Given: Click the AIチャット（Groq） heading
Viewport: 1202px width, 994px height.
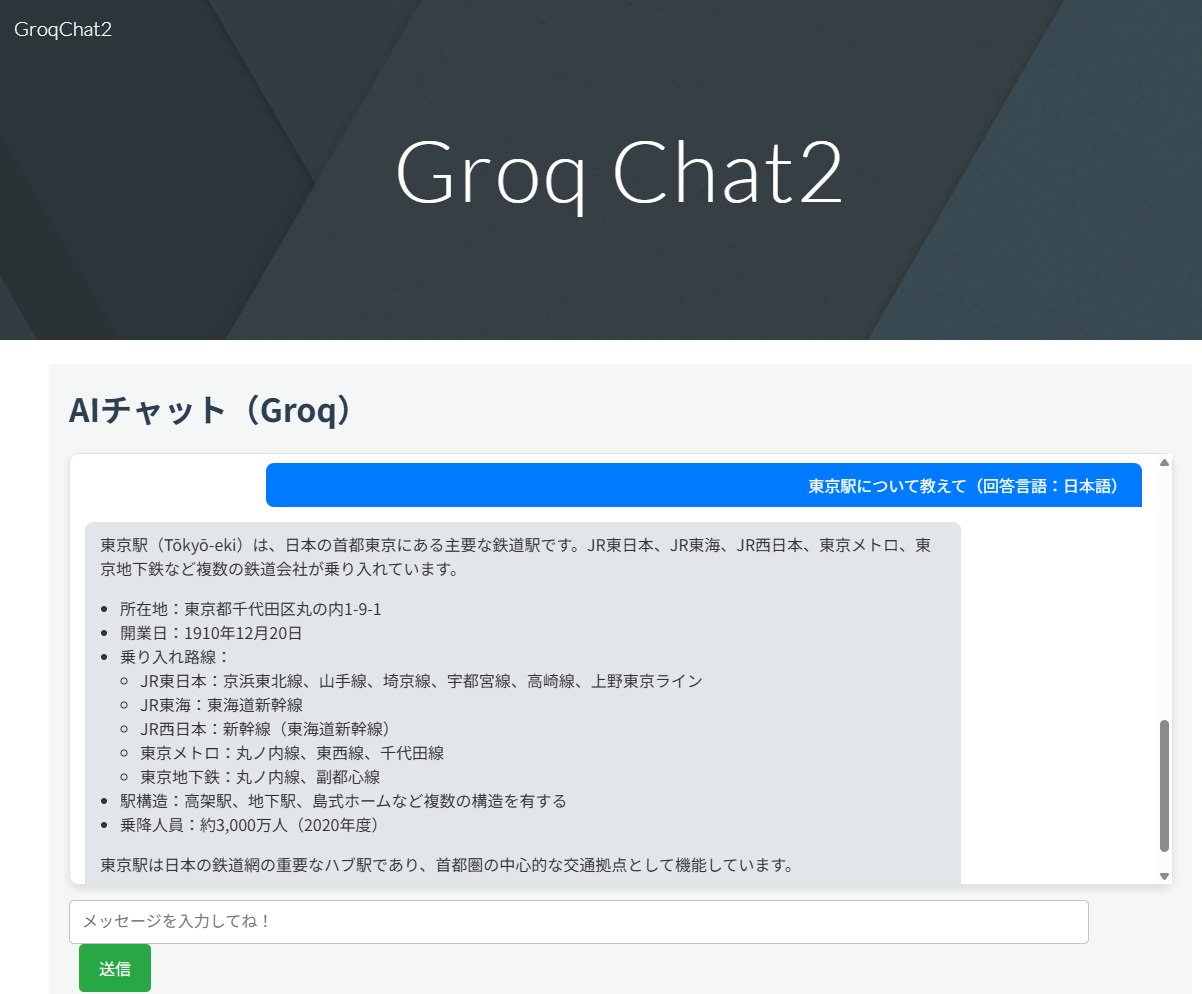Looking at the screenshot, I should [211, 409].
